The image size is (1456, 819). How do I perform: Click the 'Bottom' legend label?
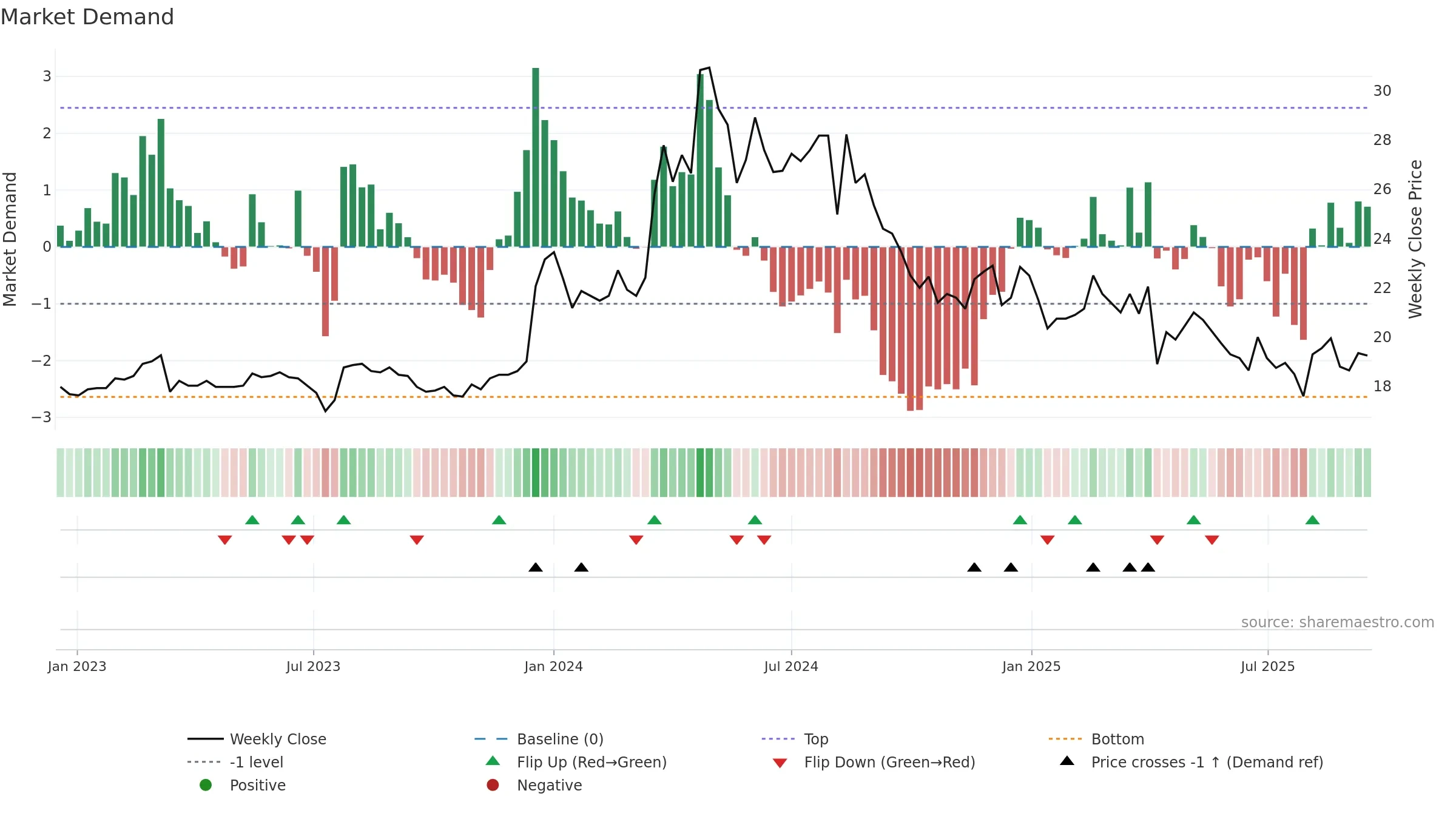point(1117,739)
